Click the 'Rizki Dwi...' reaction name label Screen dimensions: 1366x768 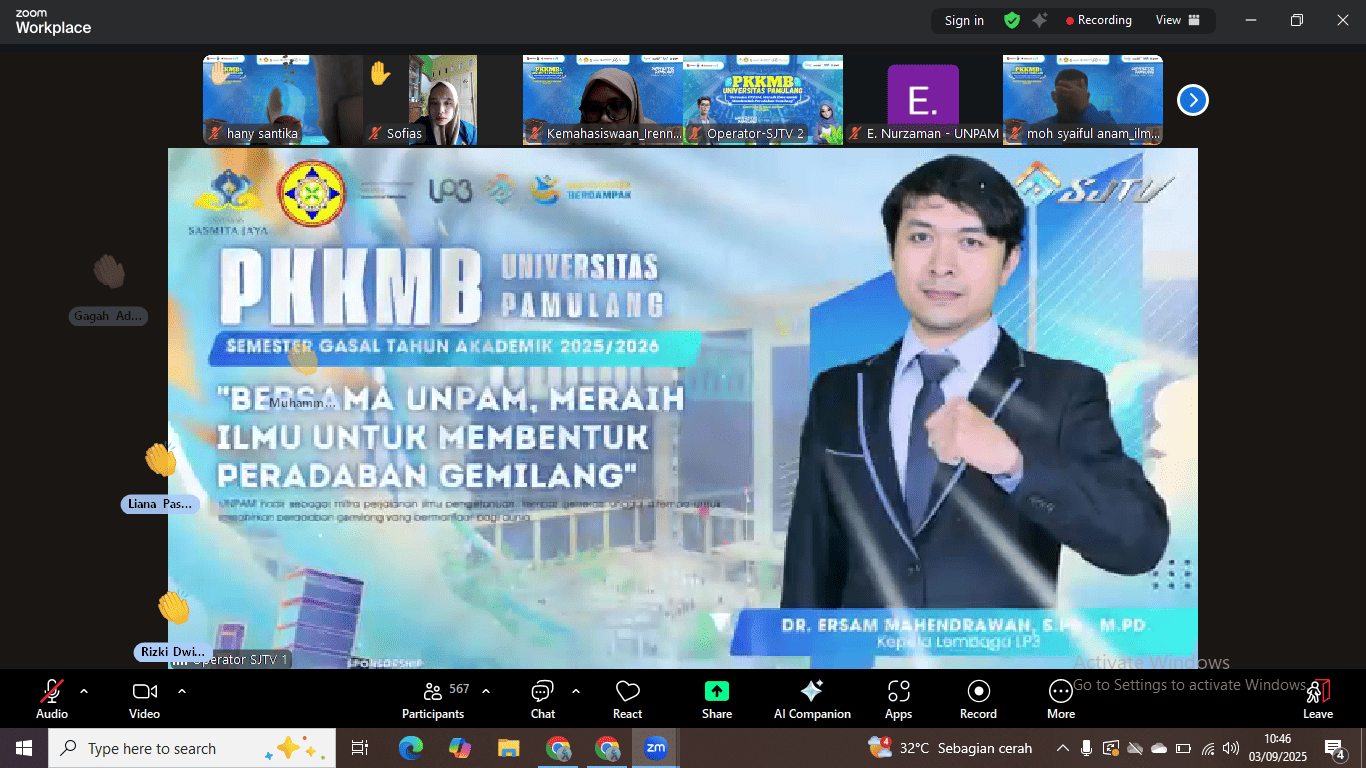click(173, 652)
